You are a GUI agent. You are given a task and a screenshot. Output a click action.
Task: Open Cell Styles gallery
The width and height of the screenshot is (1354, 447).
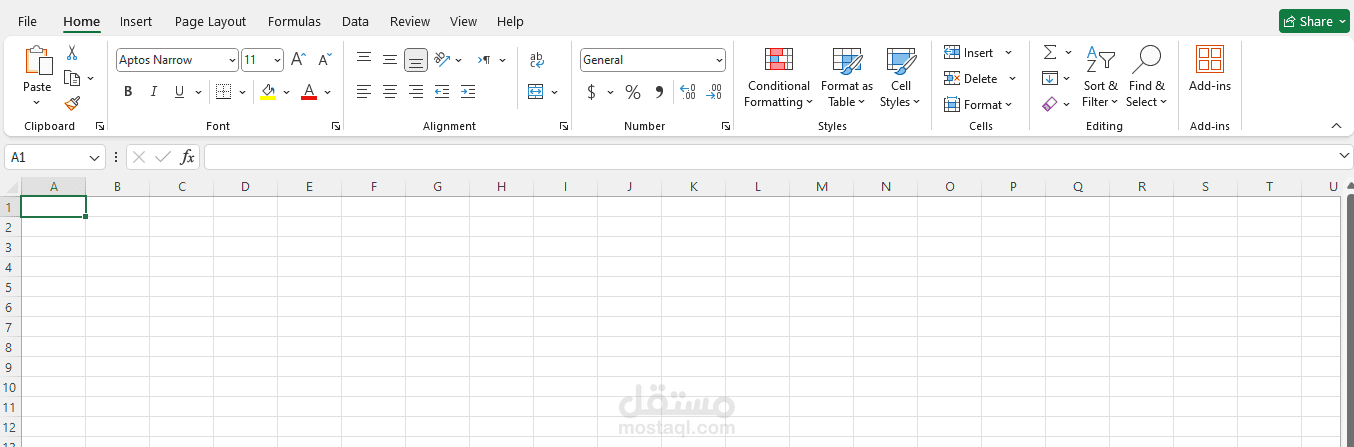(x=900, y=77)
